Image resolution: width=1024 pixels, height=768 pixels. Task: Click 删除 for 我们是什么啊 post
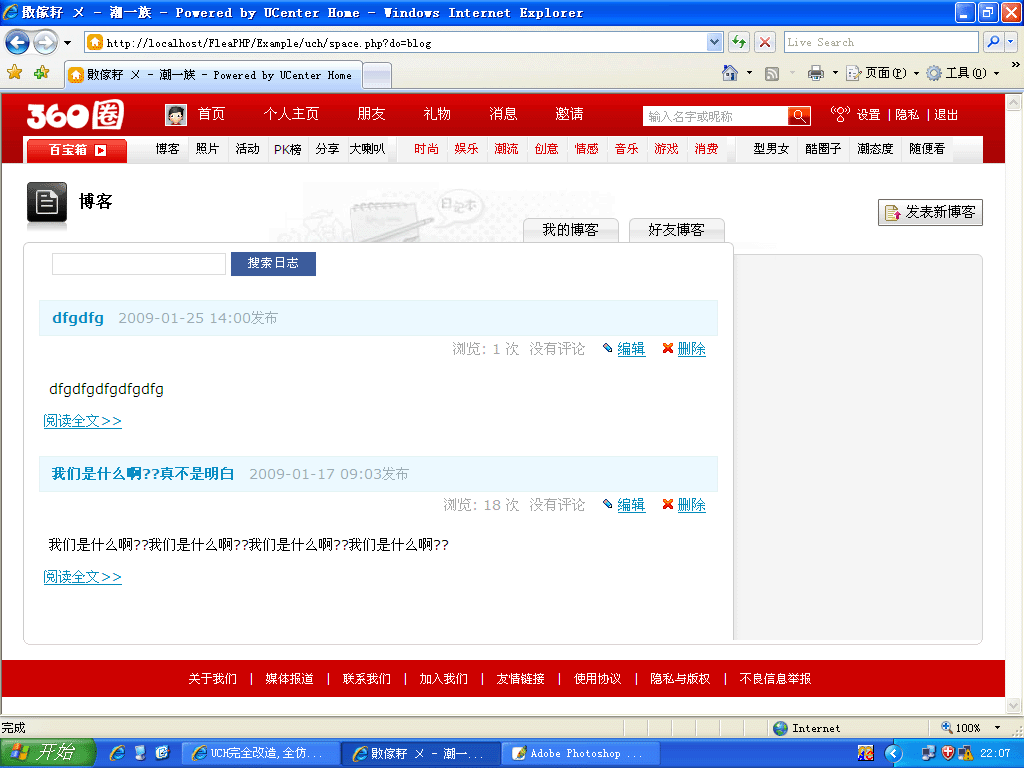[692, 505]
